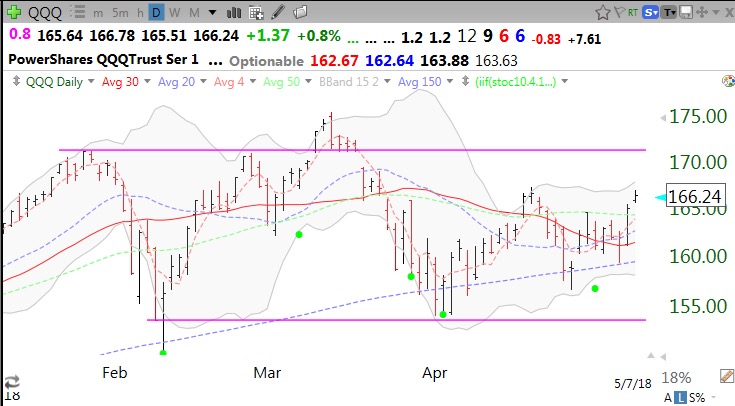735x406 pixels.
Task: Click the 18% label
Action: coord(676,377)
